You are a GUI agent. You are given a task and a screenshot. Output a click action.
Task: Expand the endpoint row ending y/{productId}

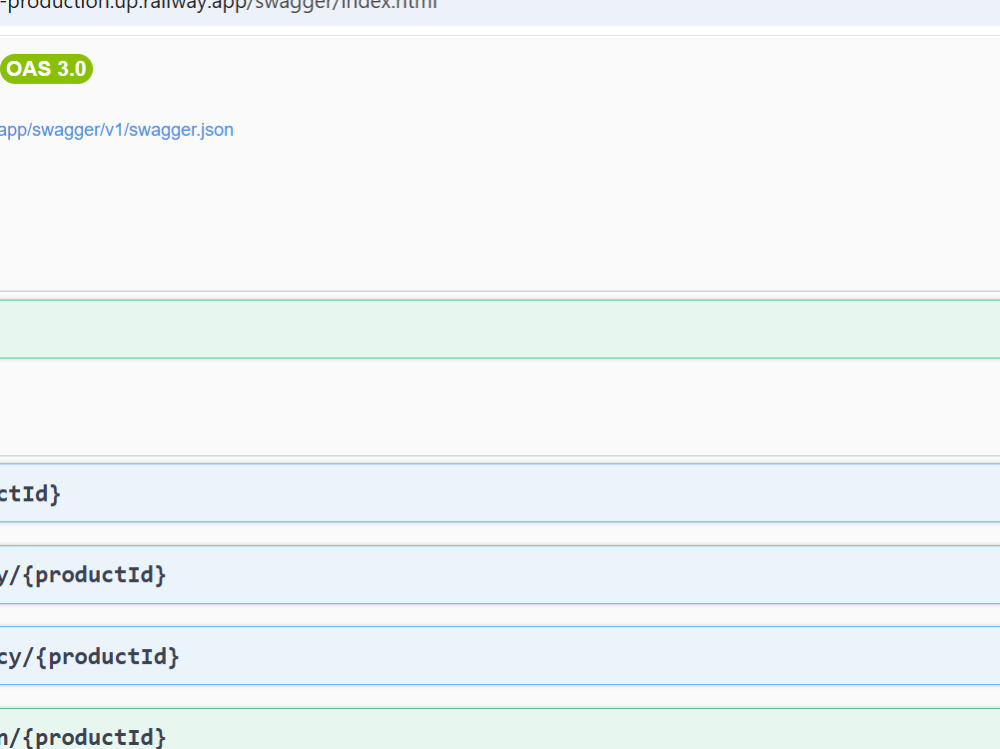point(500,575)
